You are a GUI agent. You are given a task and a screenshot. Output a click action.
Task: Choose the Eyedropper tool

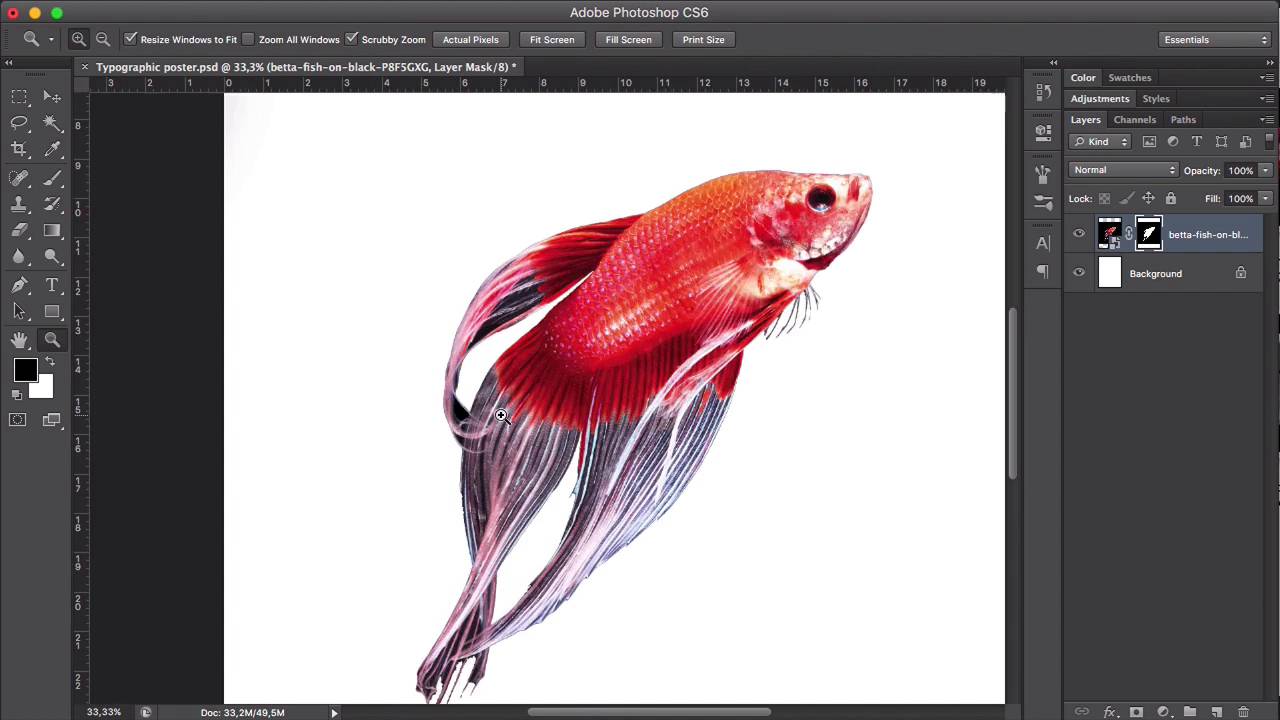click(x=53, y=149)
